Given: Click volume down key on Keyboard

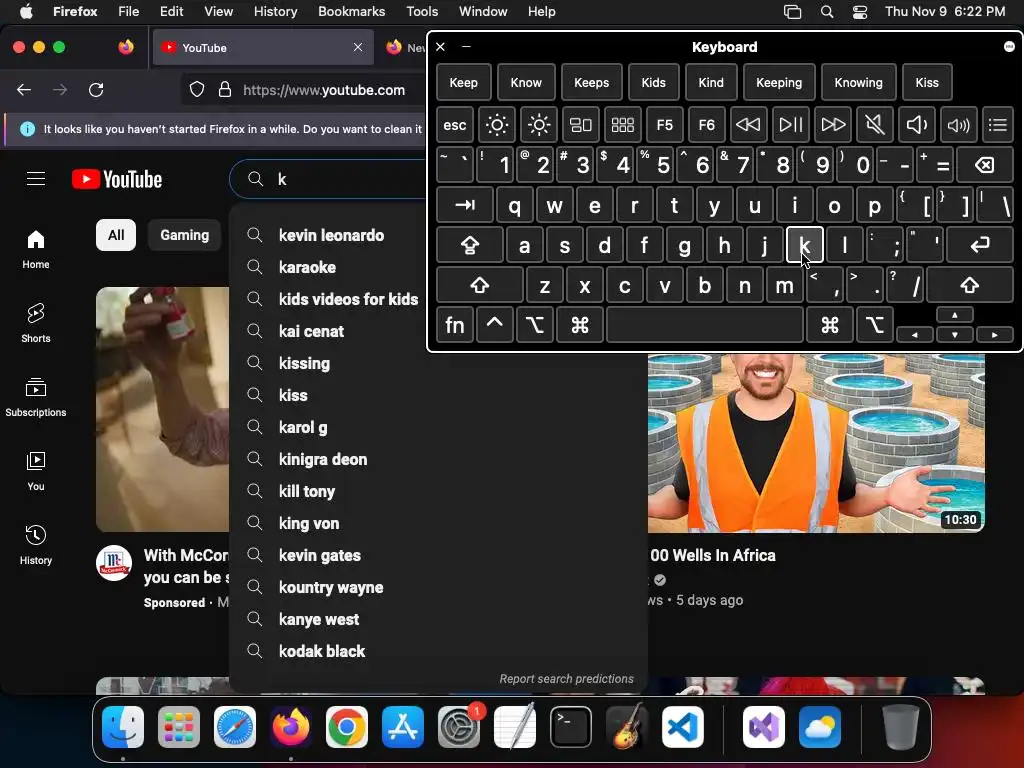Looking at the screenshot, I should click(916, 125).
